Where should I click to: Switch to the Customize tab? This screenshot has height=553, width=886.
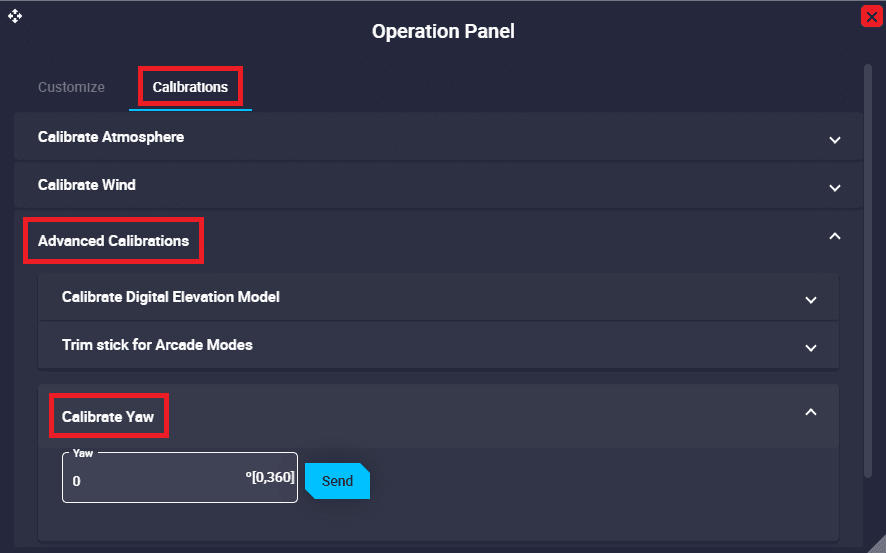pos(71,87)
